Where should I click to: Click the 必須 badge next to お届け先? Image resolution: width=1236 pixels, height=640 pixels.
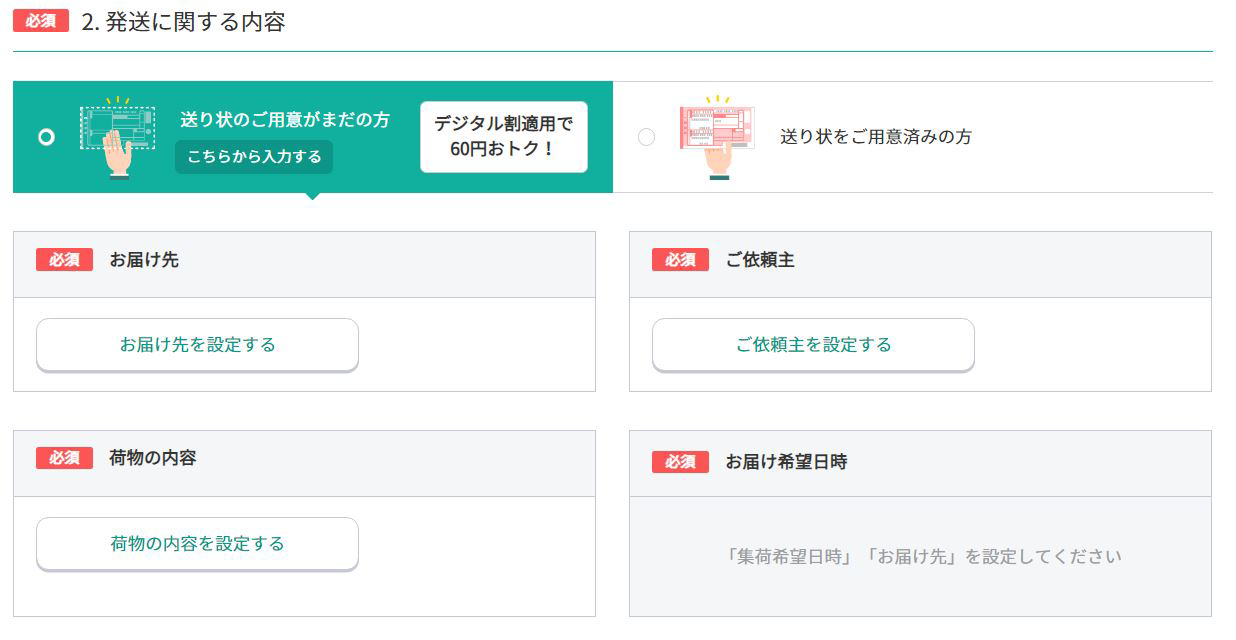tap(64, 260)
